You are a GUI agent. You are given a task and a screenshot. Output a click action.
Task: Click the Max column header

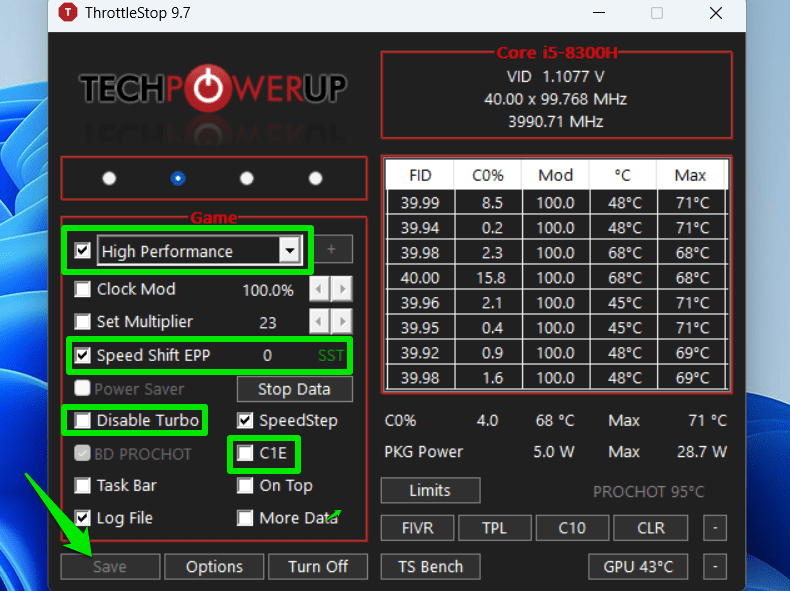click(691, 175)
